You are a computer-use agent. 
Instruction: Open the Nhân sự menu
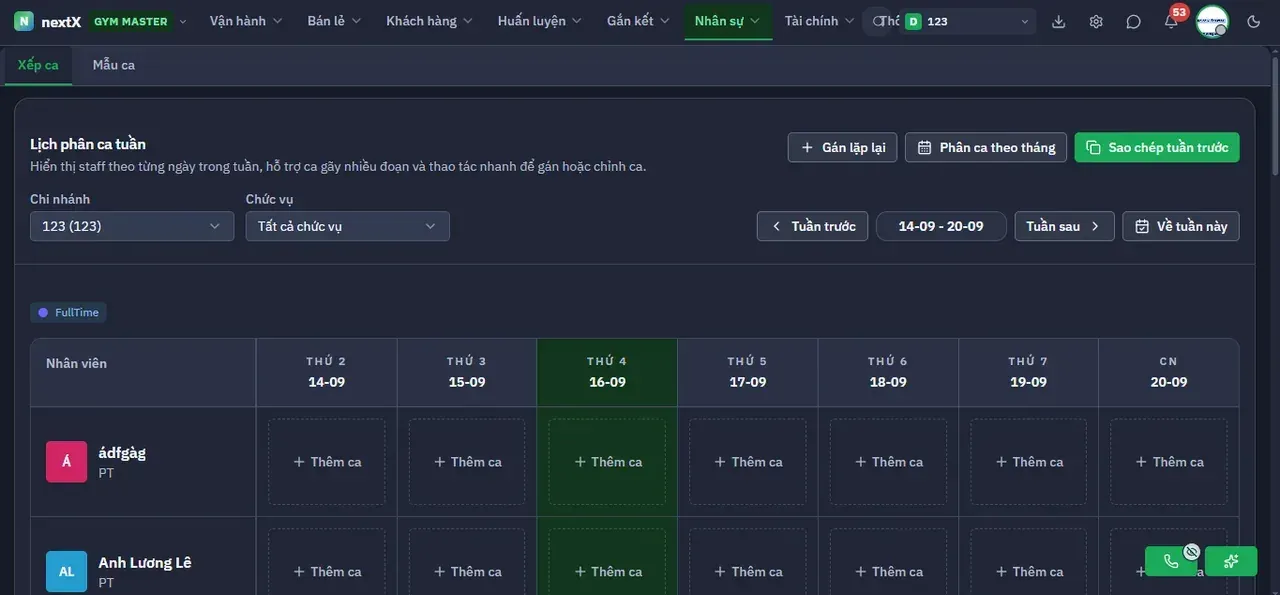point(728,21)
